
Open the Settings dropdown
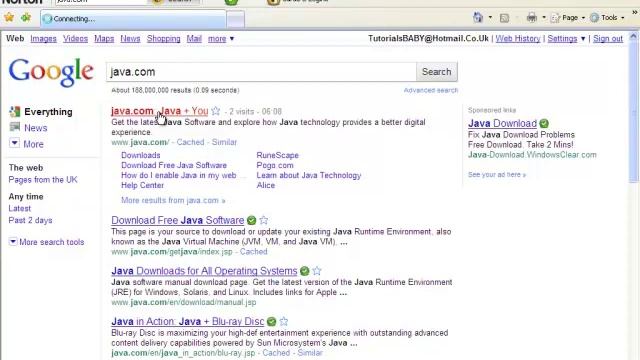pyautogui.click(x=566, y=38)
